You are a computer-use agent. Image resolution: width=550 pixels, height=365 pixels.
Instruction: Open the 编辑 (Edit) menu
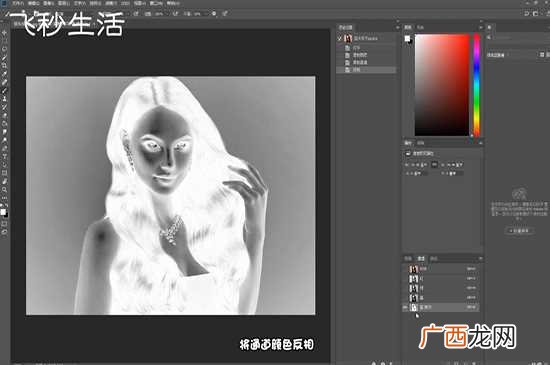[x=34, y=3]
